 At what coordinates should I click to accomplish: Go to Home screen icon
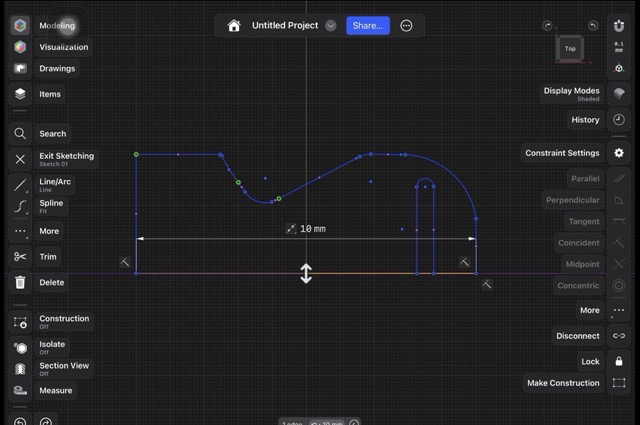click(234, 26)
